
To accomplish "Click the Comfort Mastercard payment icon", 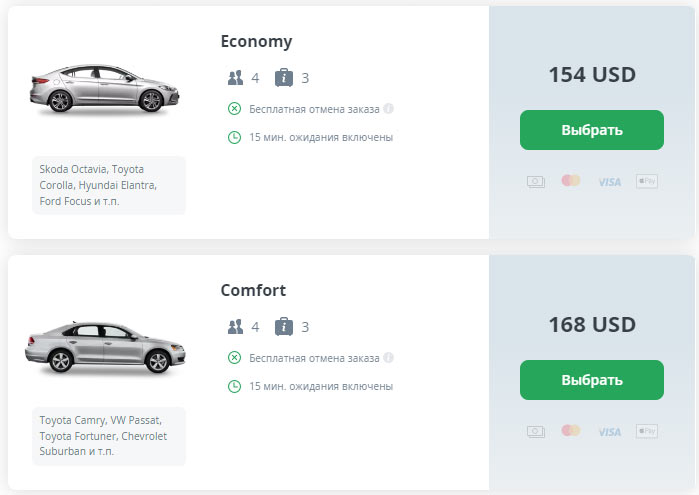I will tap(571, 430).
